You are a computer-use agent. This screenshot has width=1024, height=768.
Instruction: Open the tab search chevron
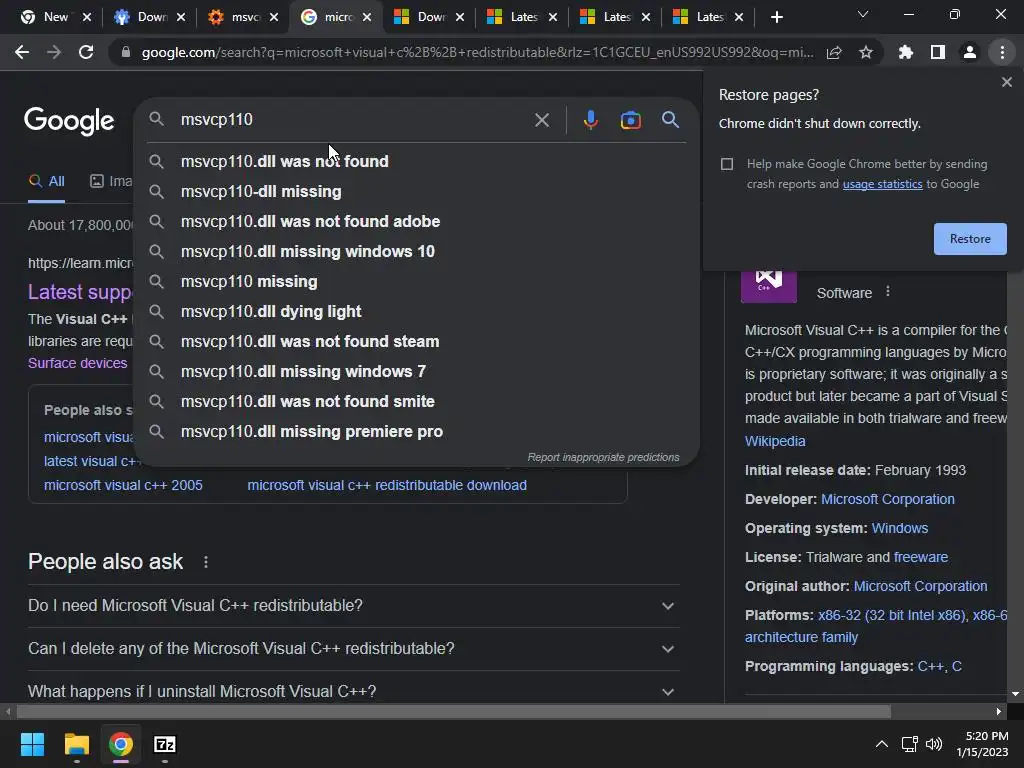click(x=863, y=14)
